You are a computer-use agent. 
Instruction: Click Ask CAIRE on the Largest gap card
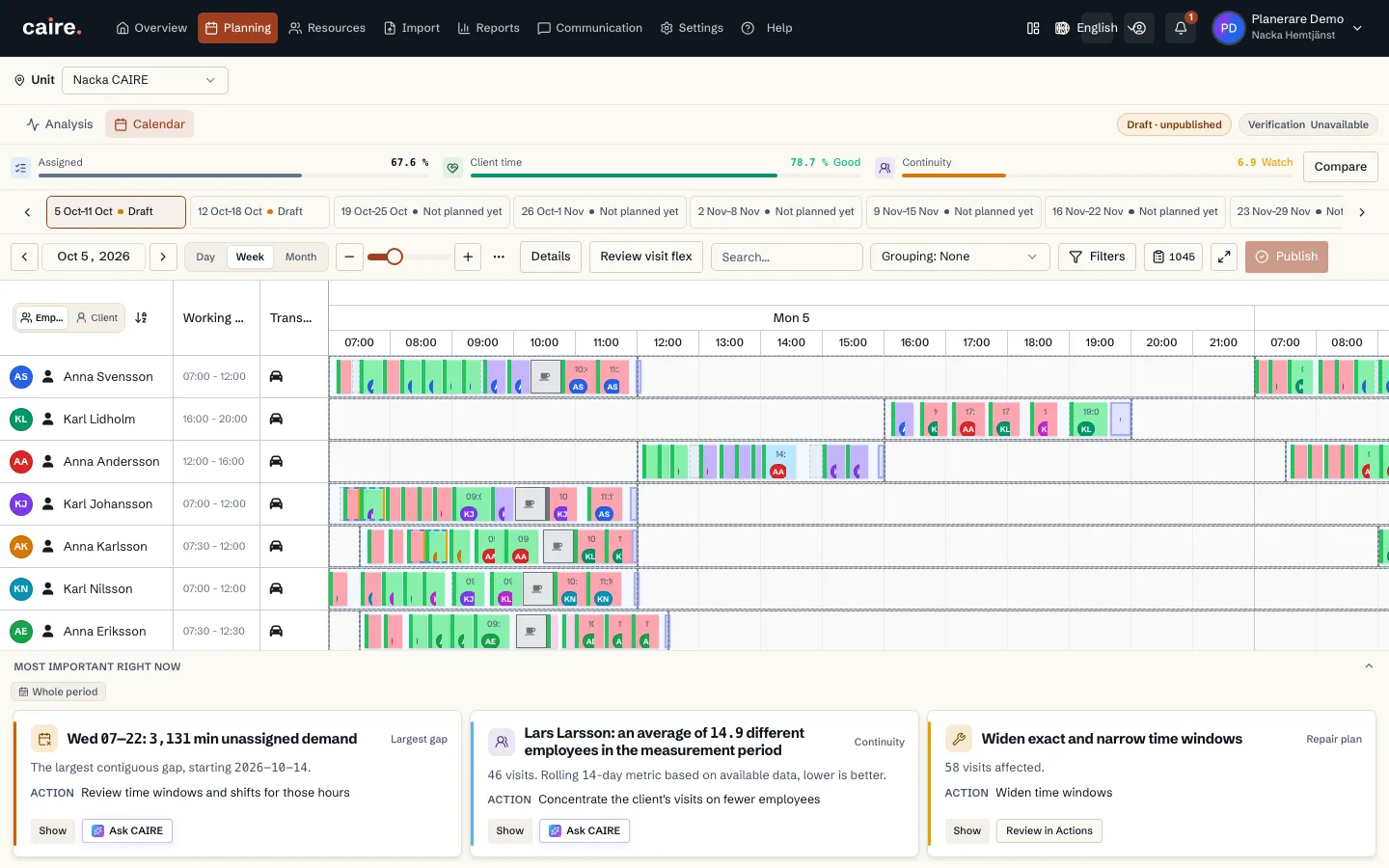click(127, 831)
